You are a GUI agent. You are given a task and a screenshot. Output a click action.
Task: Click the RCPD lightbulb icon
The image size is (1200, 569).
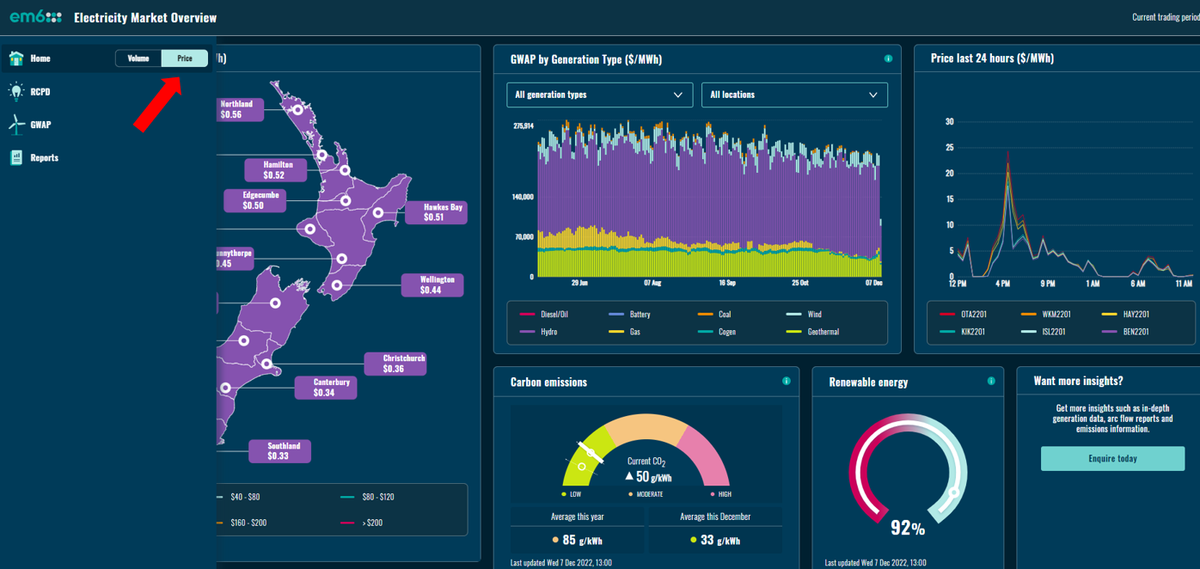click(16, 92)
